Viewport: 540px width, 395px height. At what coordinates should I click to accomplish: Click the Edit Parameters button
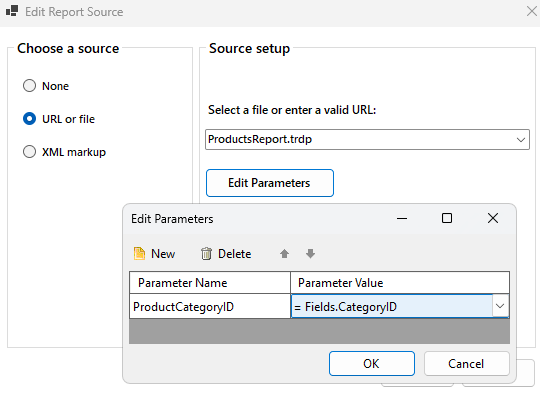pyautogui.click(x=270, y=183)
